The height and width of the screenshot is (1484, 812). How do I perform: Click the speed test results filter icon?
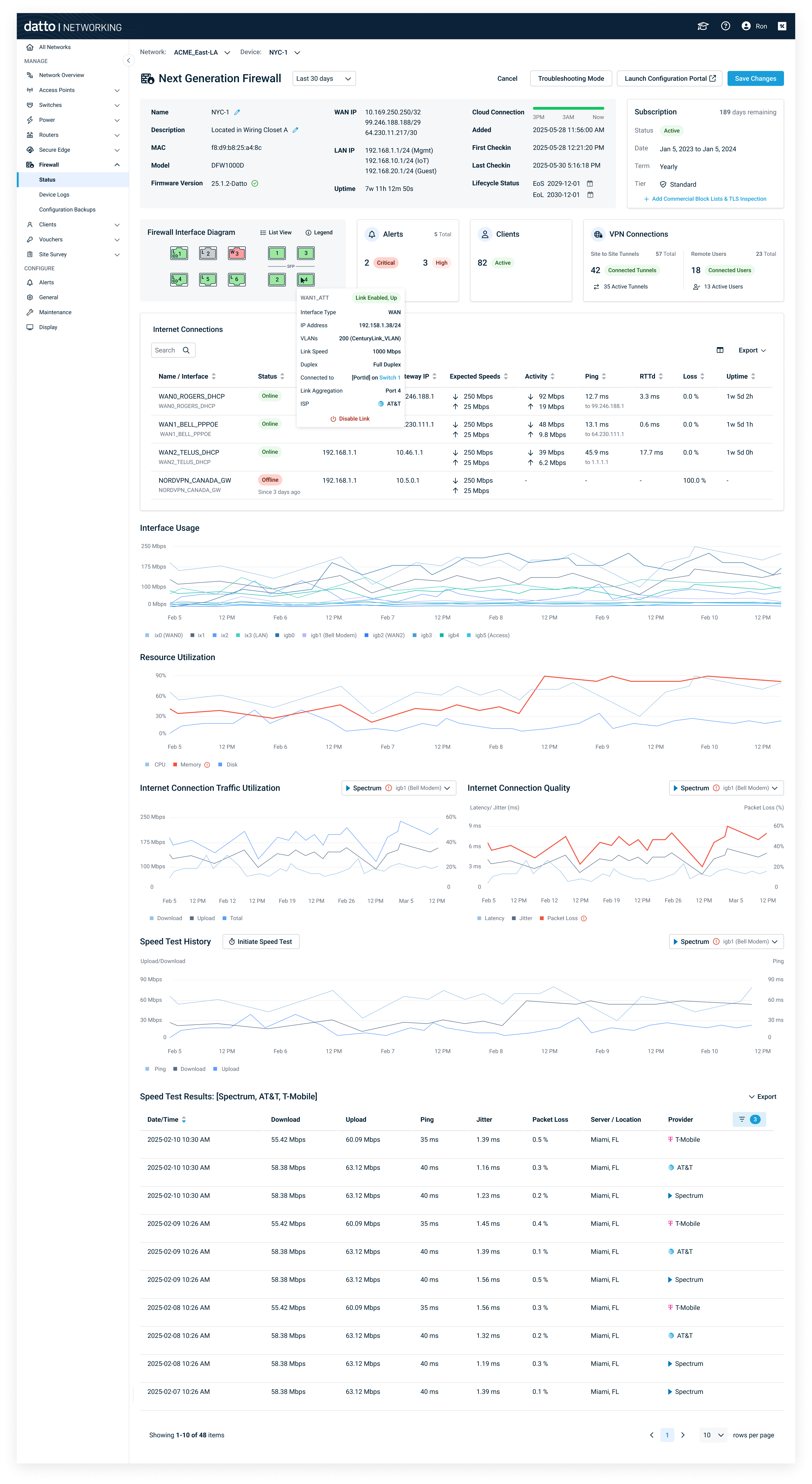point(742,1119)
